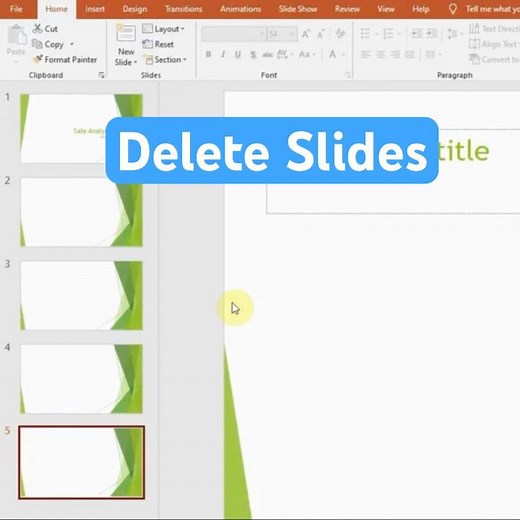Increase font size with the large A
Image resolution: width=520 pixels, height=520 pixels.
click(x=305, y=34)
